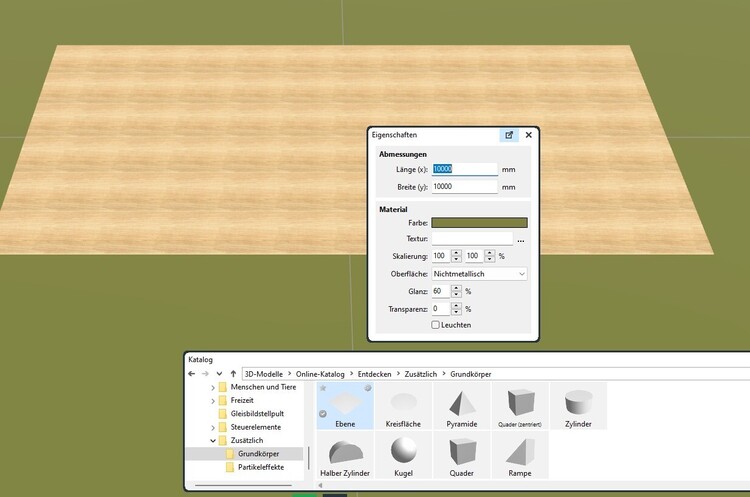
Task: Select the Halber Zylinder shape
Action: pyautogui.click(x=345, y=455)
